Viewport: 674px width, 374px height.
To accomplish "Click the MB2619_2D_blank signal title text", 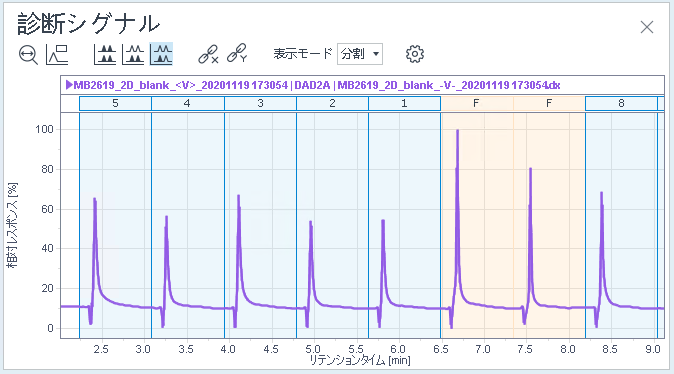I will (317, 85).
